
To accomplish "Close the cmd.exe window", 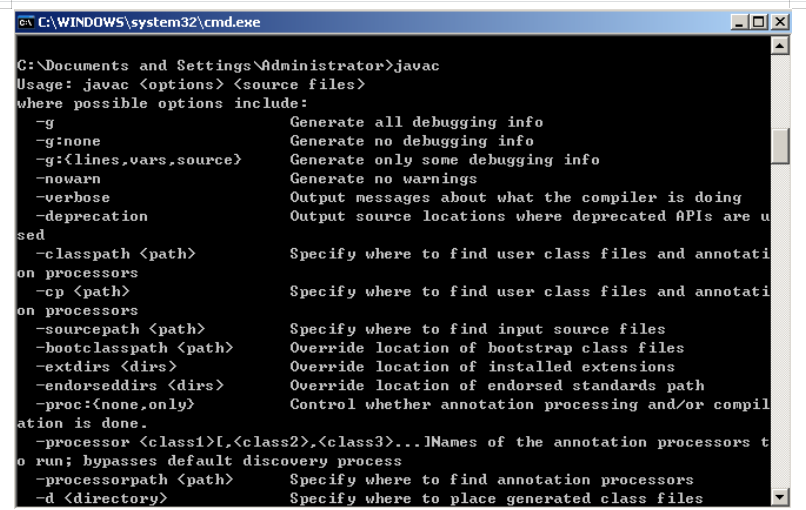I will click(x=779, y=22).
